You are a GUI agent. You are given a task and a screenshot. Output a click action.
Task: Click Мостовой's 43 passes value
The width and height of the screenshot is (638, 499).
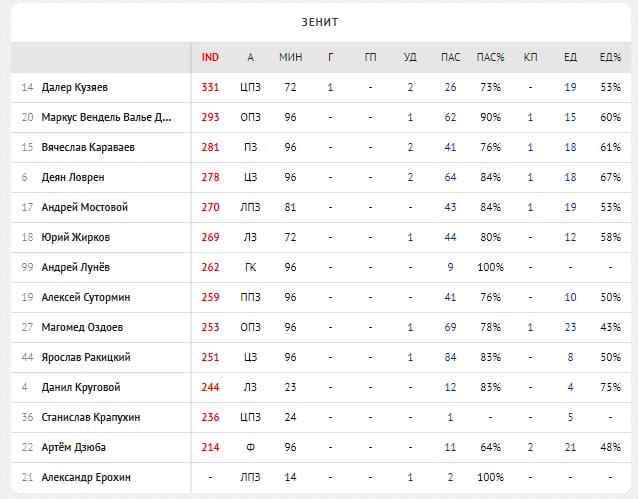[450, 208]
